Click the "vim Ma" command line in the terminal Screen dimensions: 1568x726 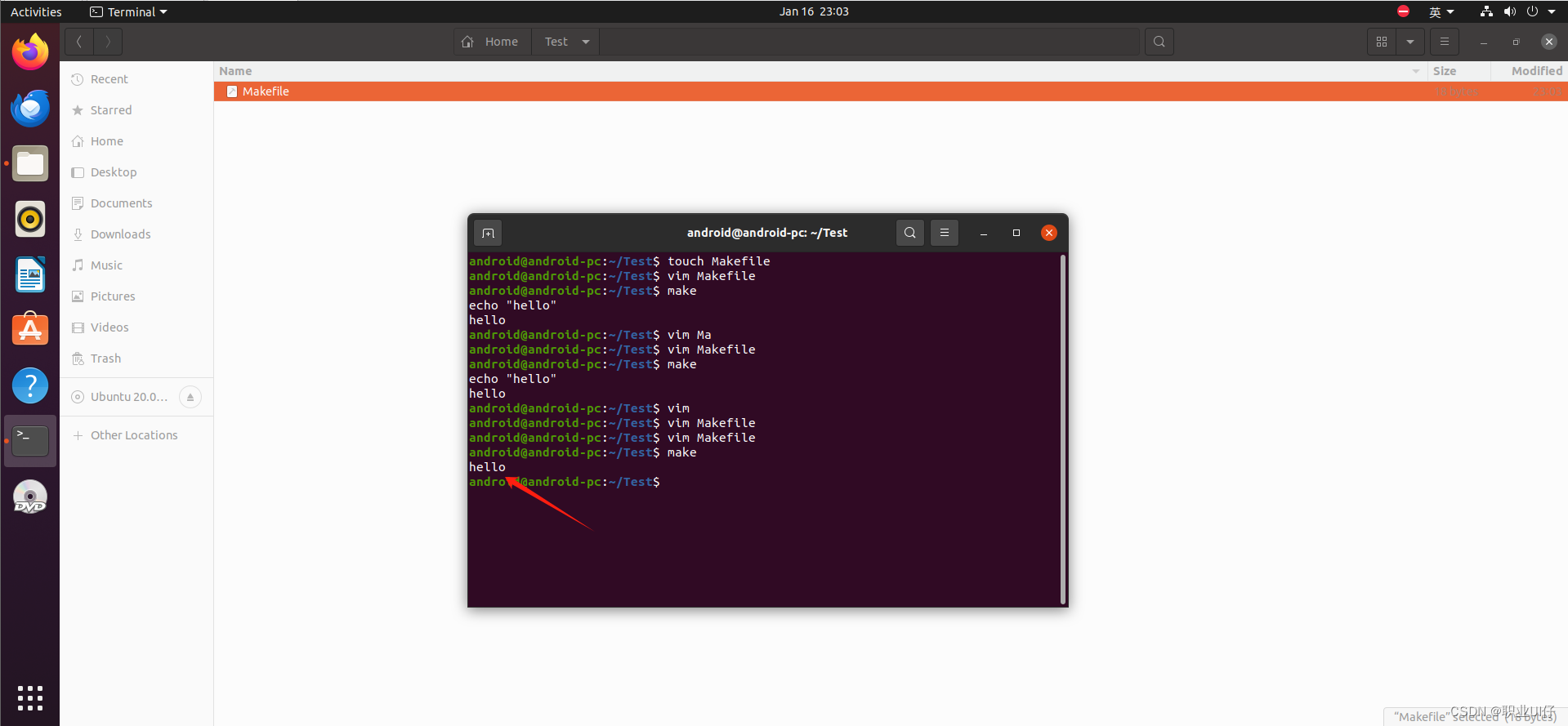tap(590, 335)
